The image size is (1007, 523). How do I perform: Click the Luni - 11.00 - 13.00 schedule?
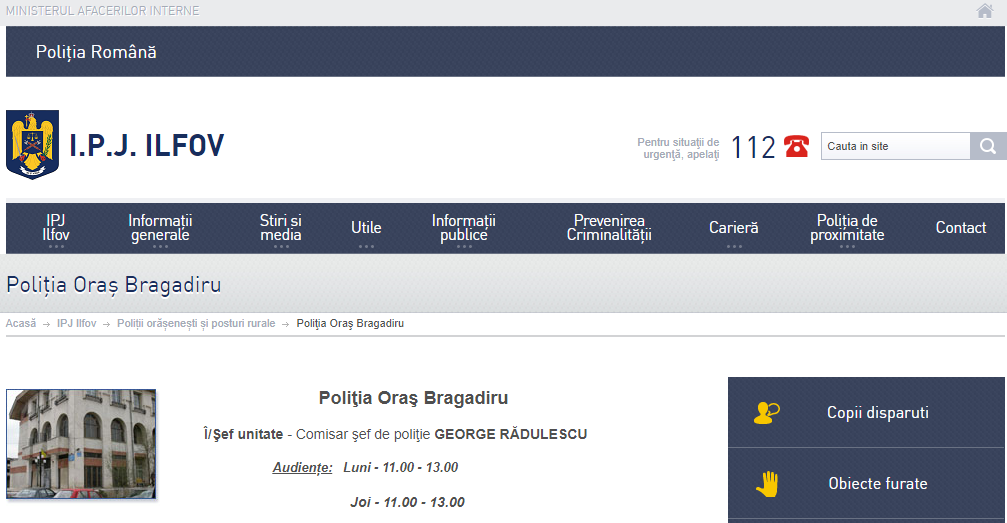coord(400,467)
